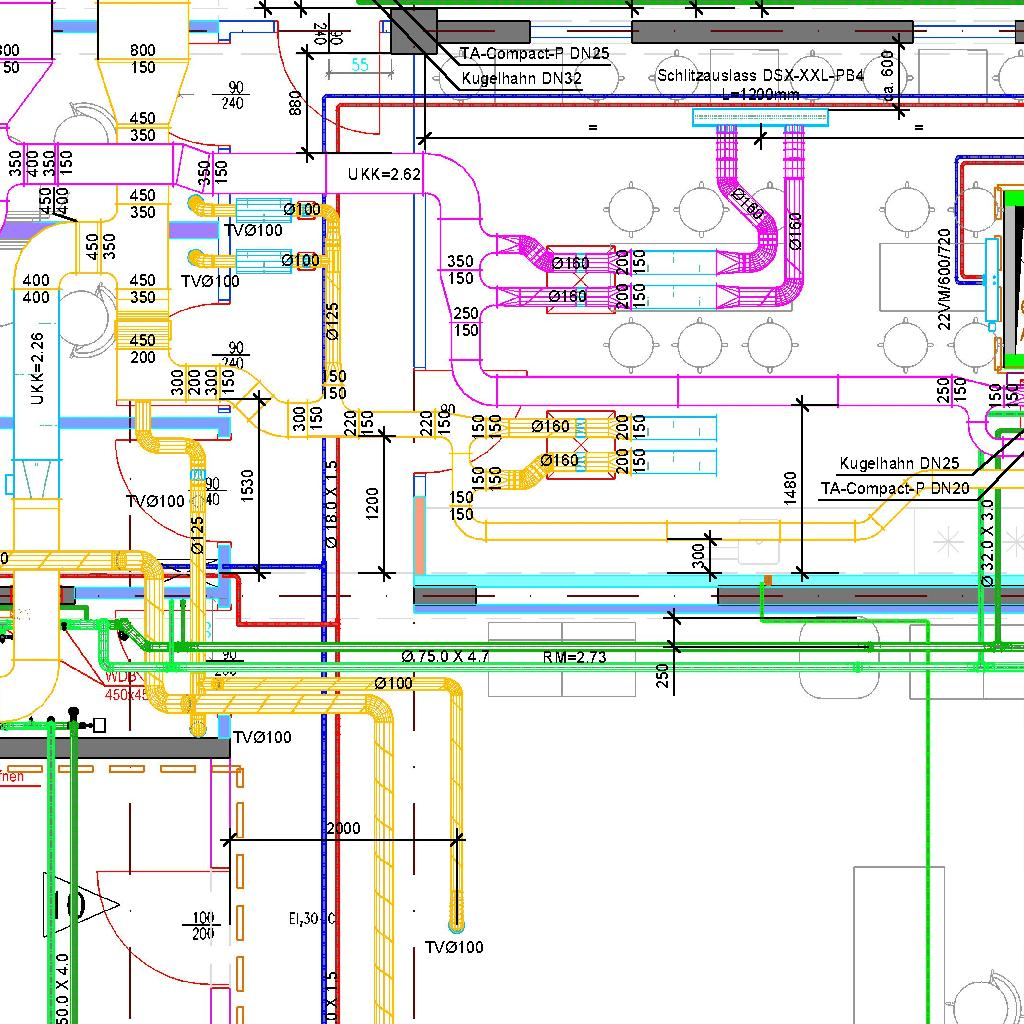Select the RM=2.73 text
1024x1024 pixels.
click(574, 657)
